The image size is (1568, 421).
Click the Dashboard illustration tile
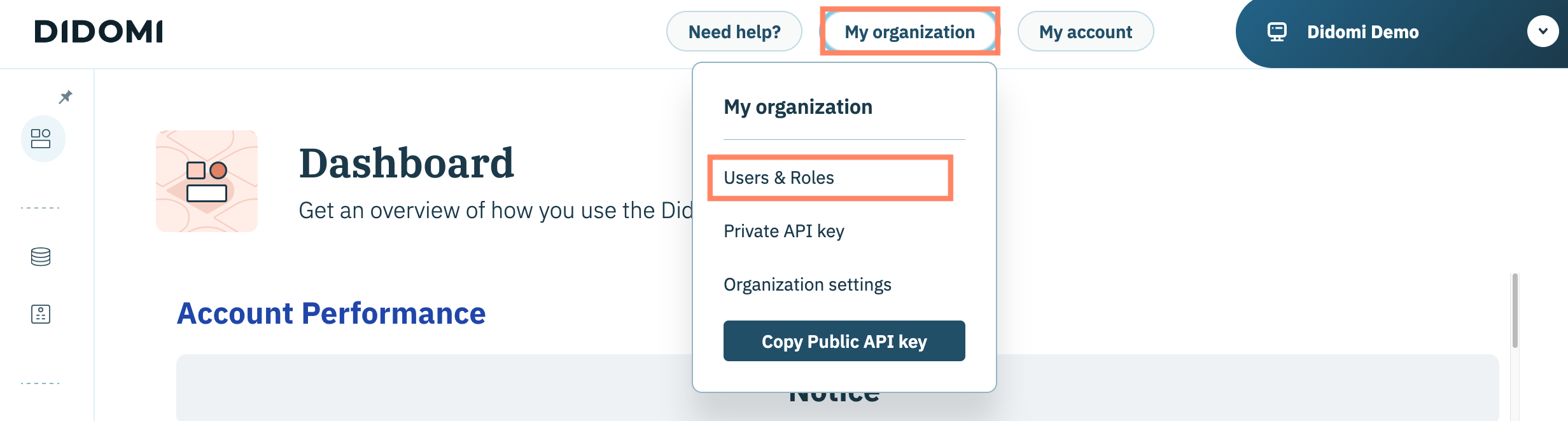207,181
